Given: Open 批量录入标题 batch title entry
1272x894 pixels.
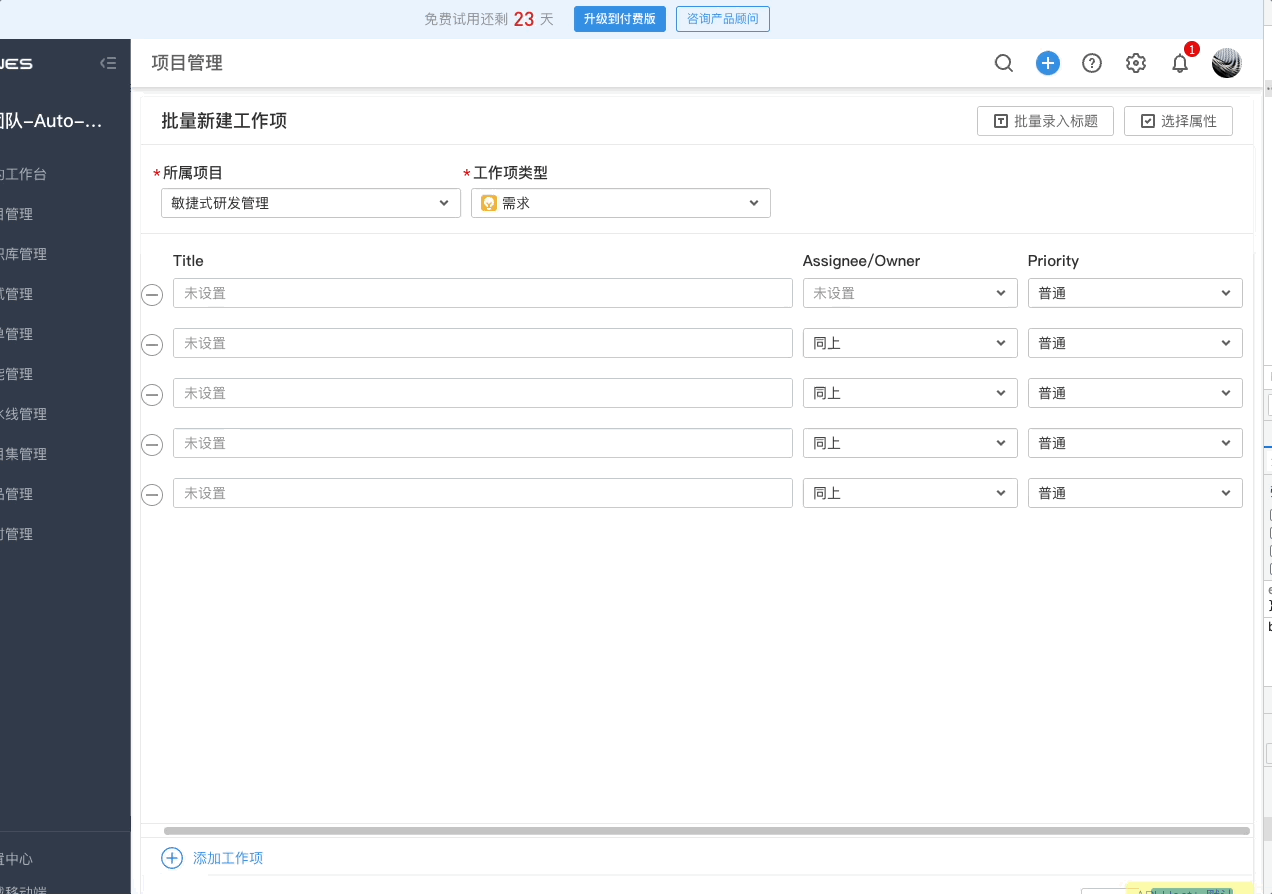Looking at the screenshot, I should click(x=1045, y=120).
